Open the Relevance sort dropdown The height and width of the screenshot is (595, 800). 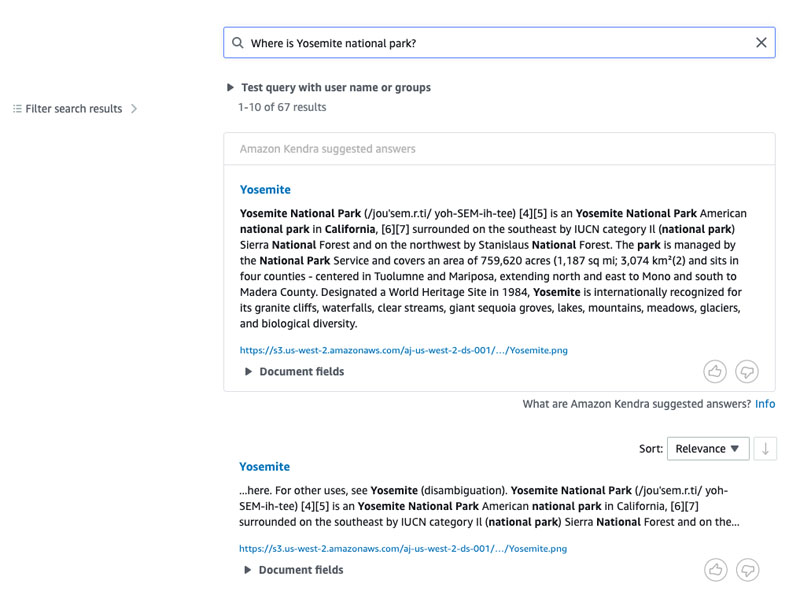708,449
